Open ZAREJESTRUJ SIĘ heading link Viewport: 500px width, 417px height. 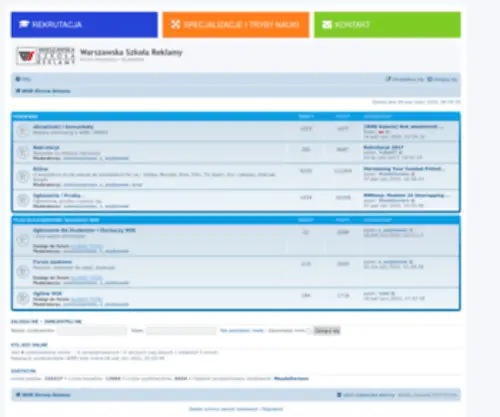pos(63,322)
